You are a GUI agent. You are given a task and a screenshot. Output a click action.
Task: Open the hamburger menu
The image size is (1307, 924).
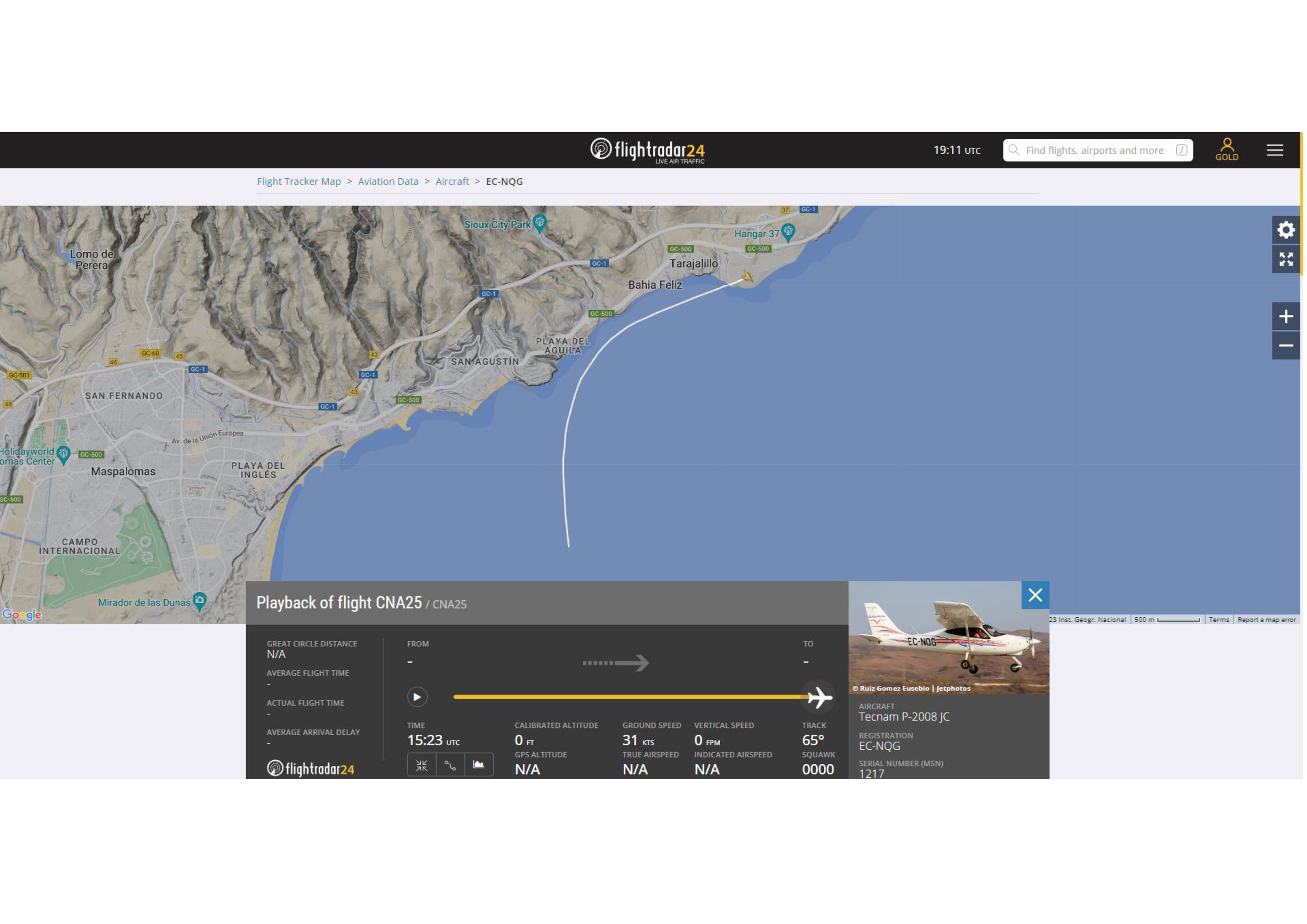(x=1275, y=150)
